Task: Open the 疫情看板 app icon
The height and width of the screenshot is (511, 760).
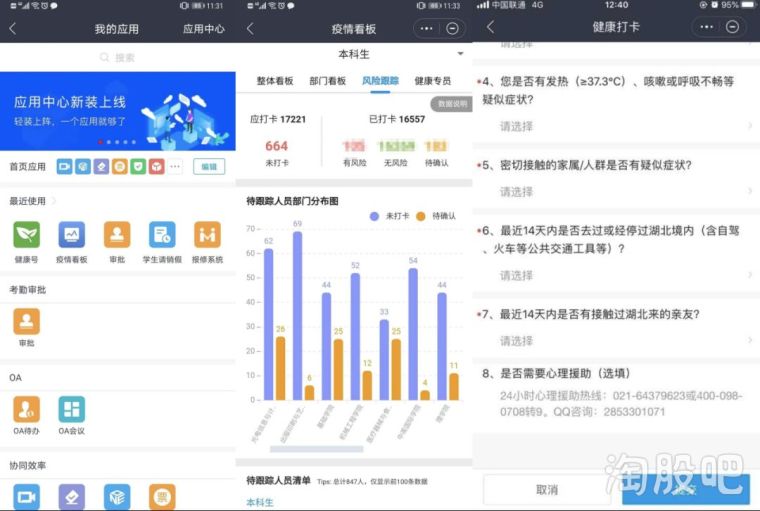Action: (72, 235)
